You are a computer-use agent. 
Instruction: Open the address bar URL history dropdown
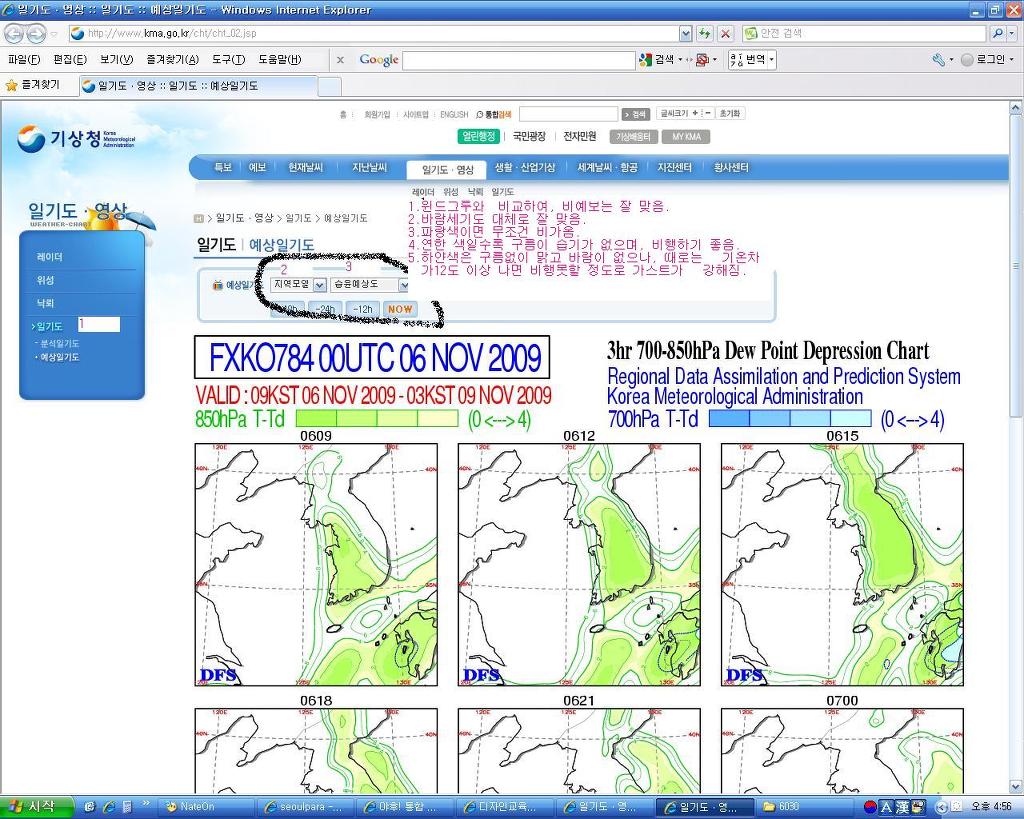click(684, 33)
